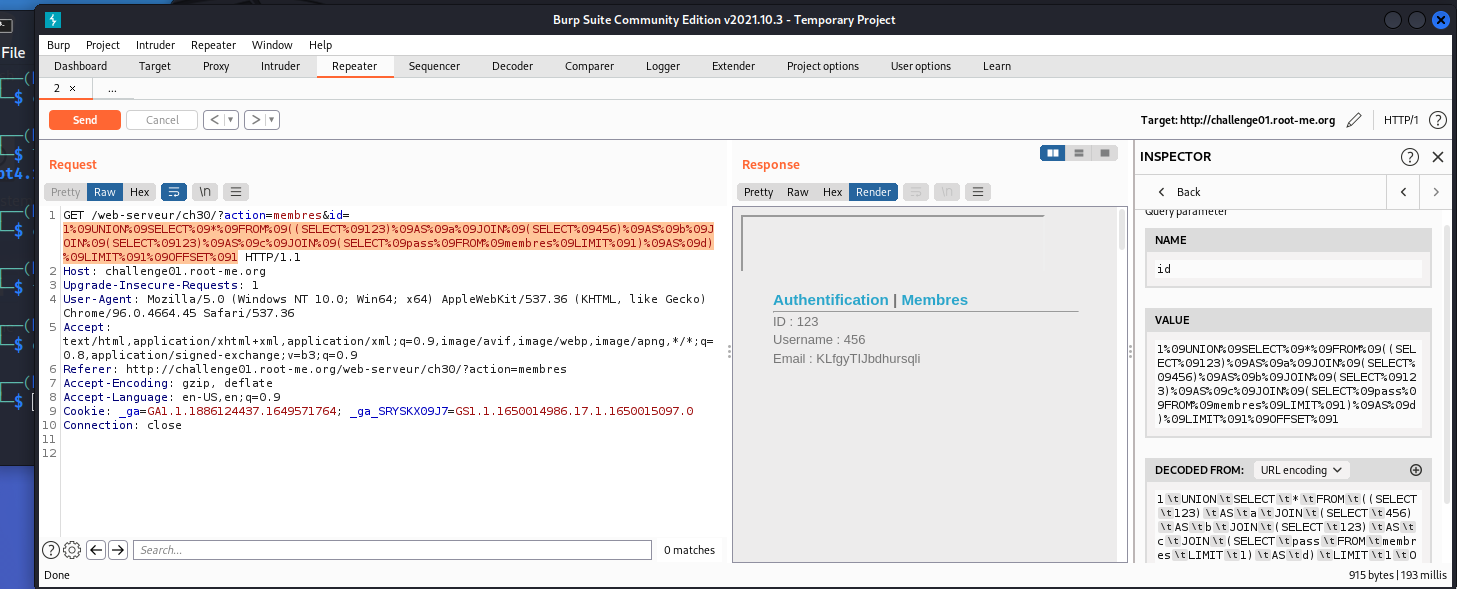Open the Burp menu
Viewport: 1457px width, 589px height.
[x=58, y=45]
